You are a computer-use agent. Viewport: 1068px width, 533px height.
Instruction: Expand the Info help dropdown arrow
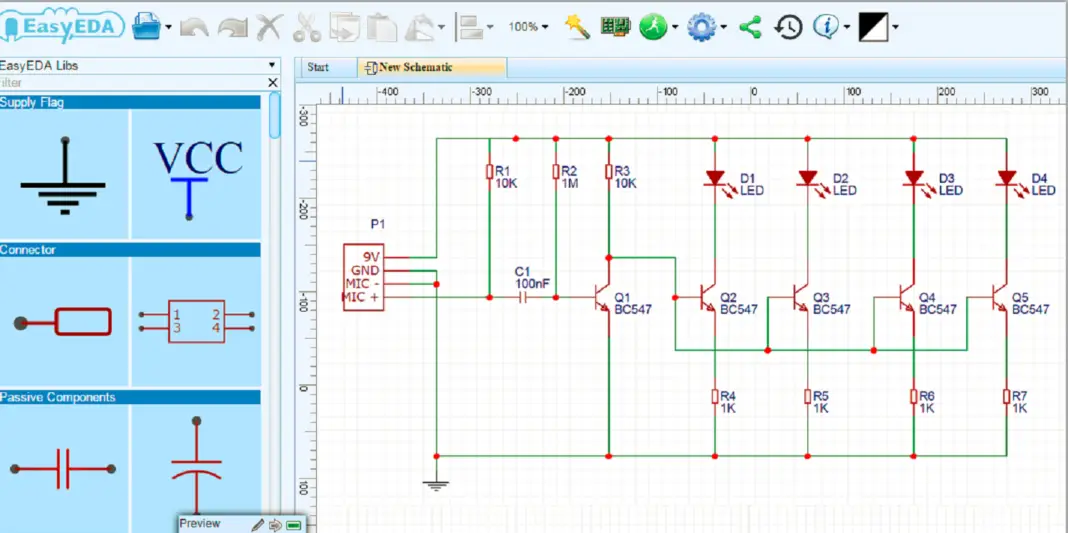click(847, 27)
